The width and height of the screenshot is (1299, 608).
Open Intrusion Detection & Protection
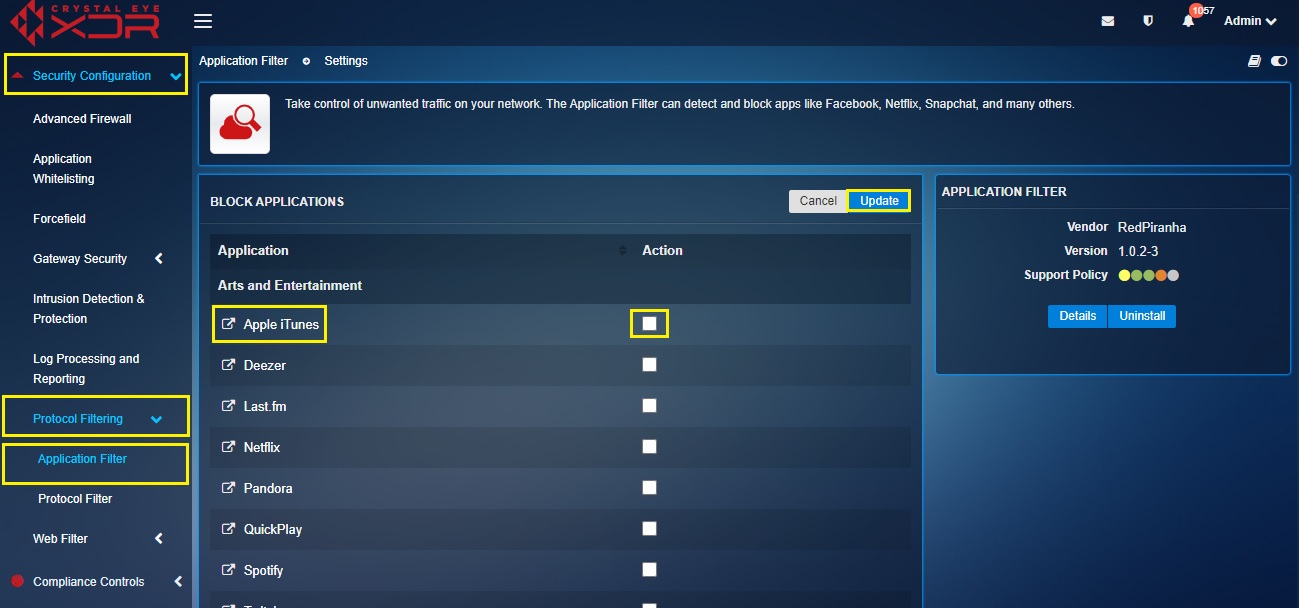pyautogui.click(x=89, y=309)
